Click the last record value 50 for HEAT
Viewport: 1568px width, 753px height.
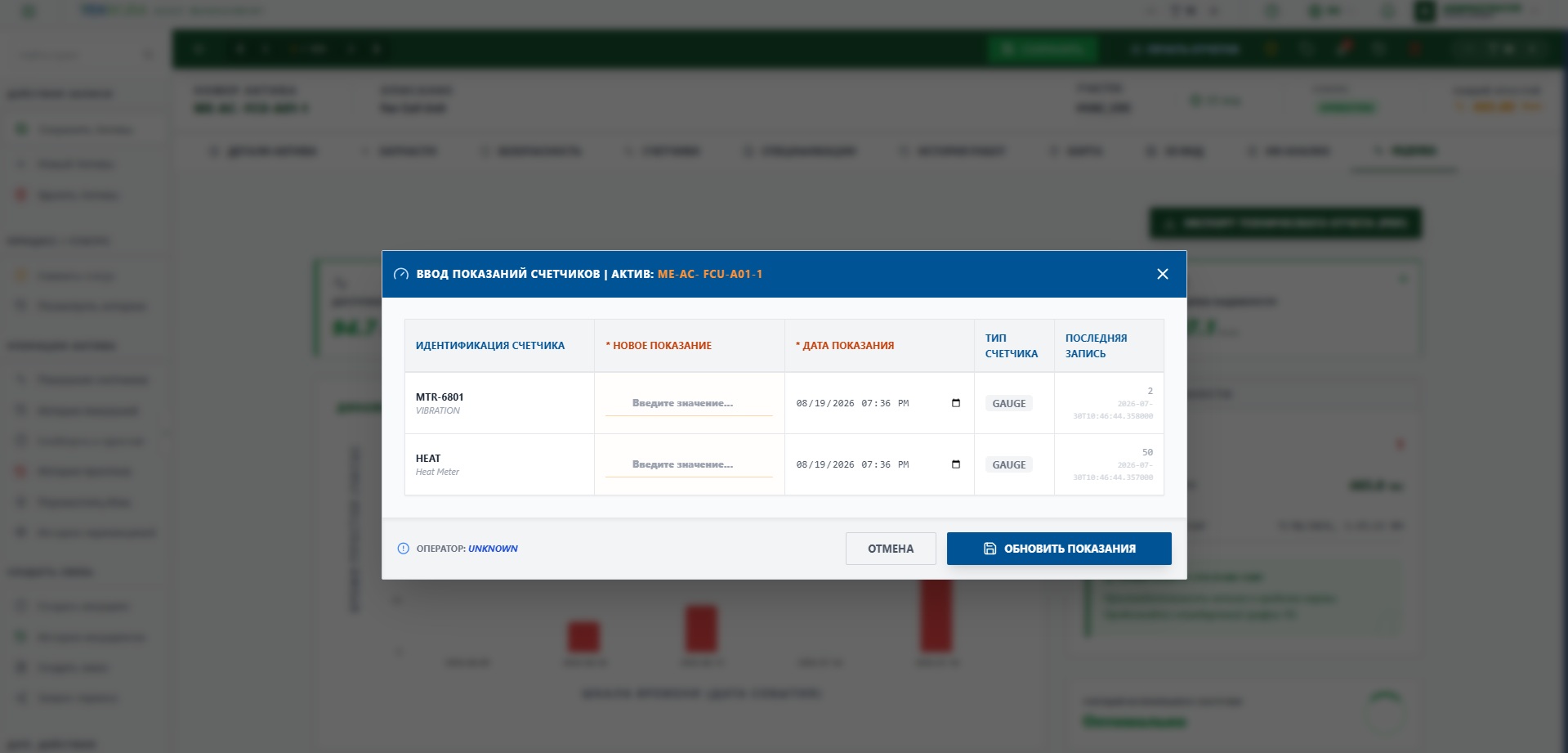point(1147,452)
